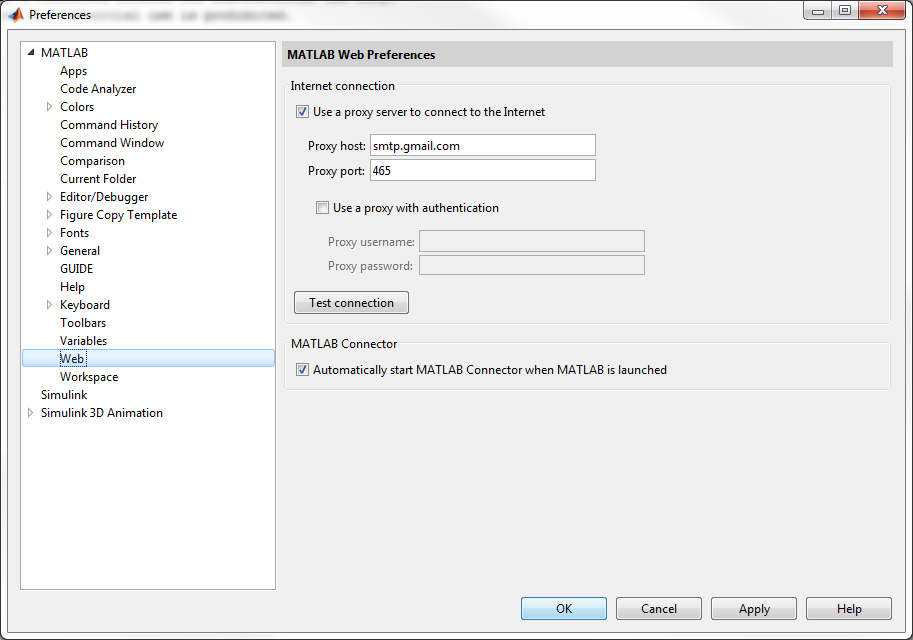Collapse the MATLAB tree node
The height and width of the screenshot is (640, 913).
[31, 53]
